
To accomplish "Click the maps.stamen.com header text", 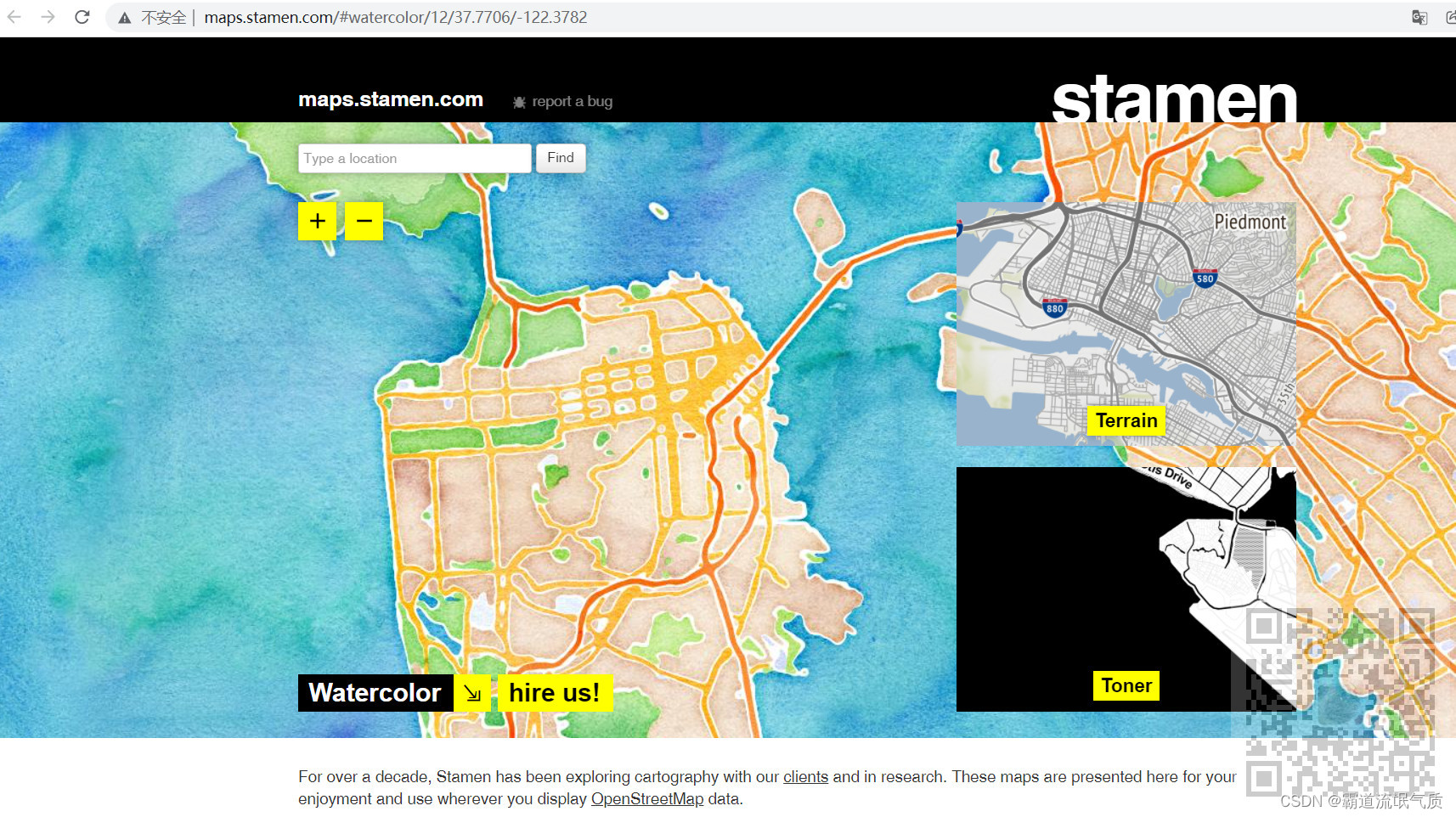I will point(390,99).
